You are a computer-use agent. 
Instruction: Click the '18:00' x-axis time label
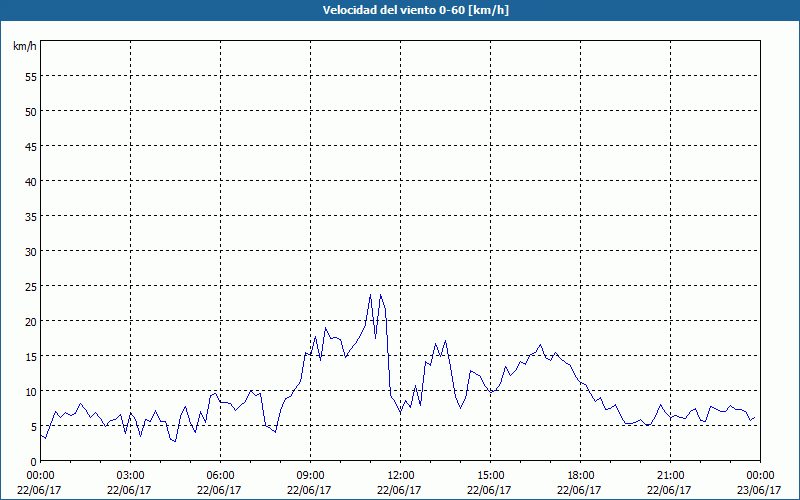pyautogui.click(x=580, y=476)
